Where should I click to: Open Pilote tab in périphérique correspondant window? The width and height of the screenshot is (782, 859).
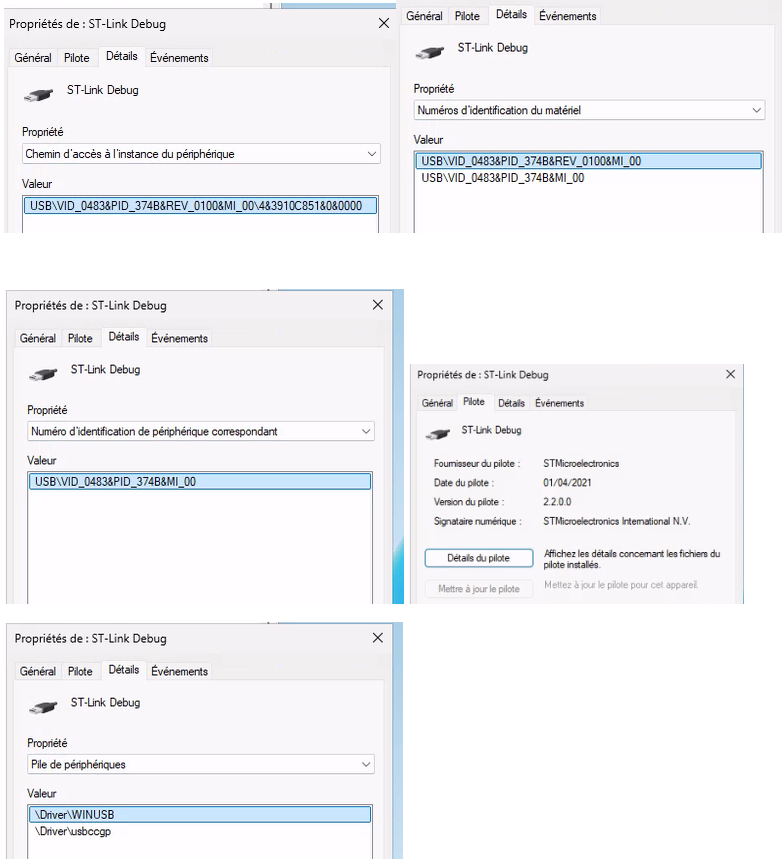tap(80, 338)
